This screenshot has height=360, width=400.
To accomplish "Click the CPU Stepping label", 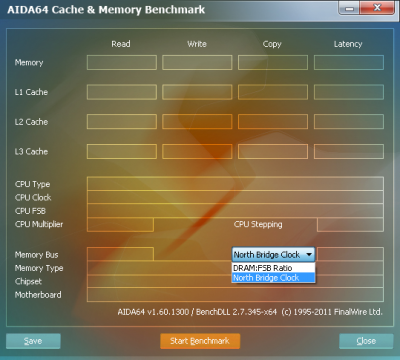I will point(258,225).
